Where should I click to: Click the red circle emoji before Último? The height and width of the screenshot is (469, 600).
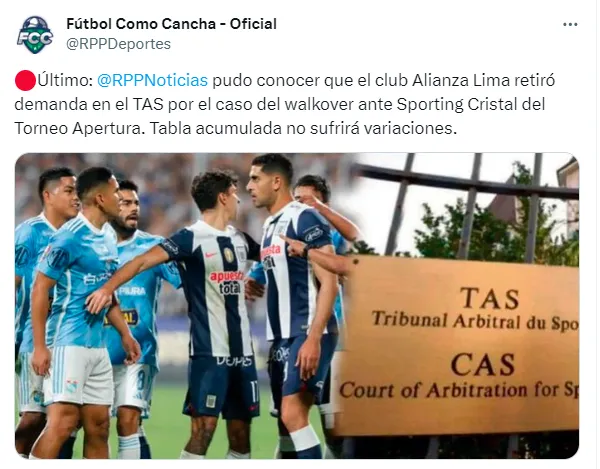[25, 81]
